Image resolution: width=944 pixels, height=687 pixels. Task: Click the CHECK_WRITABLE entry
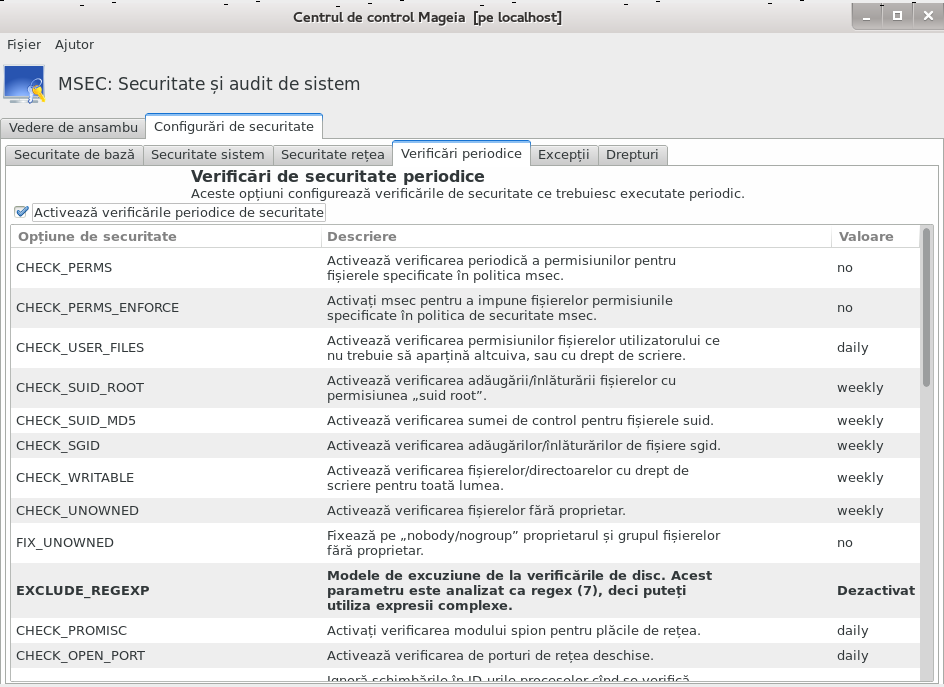(465, 478)
